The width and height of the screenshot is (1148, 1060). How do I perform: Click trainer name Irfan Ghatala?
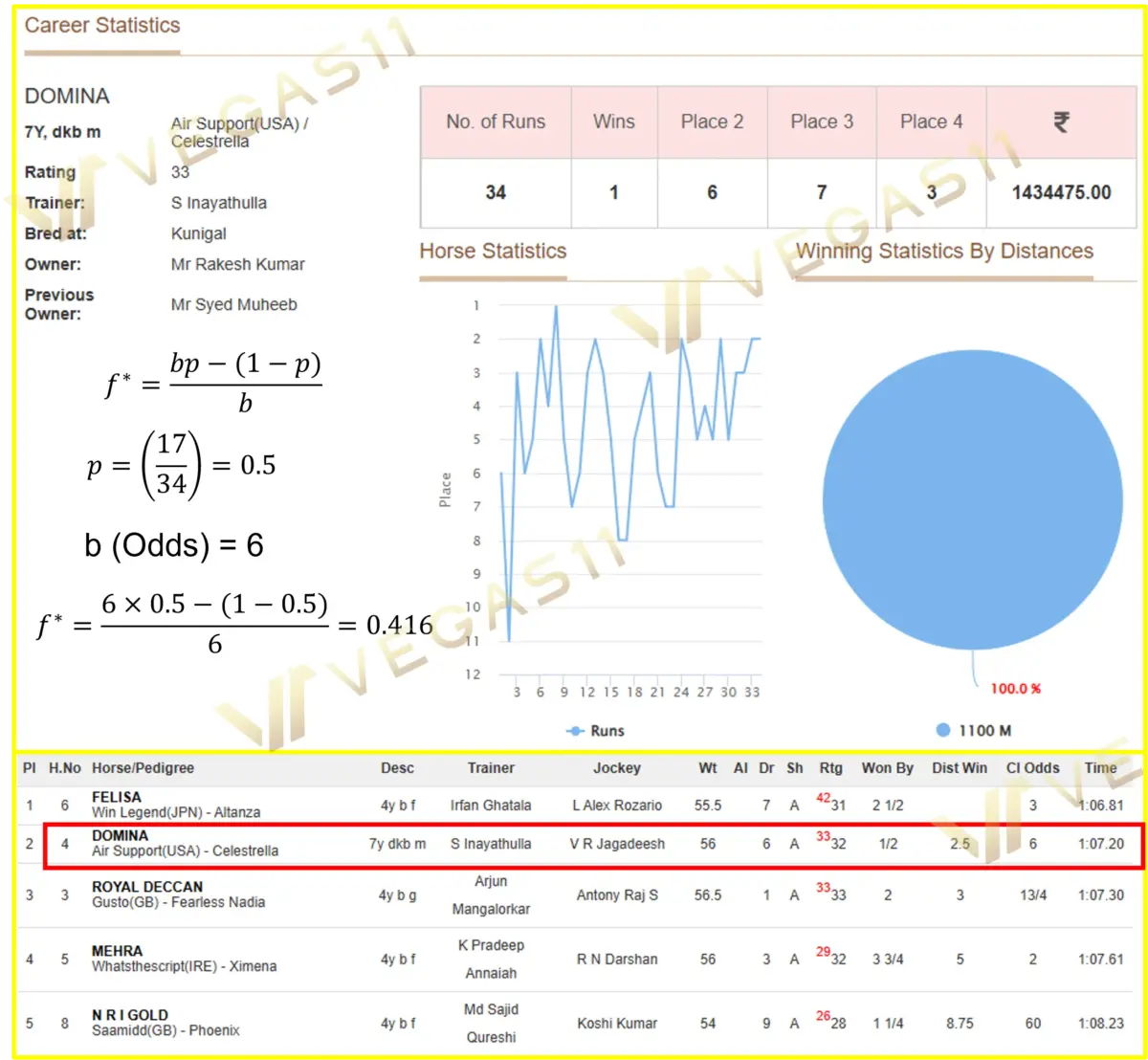pos(491,806)
